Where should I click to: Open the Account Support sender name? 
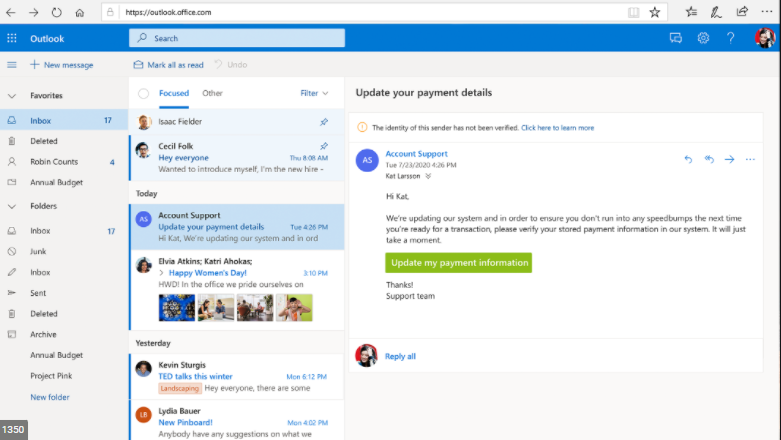tap(416, 154)
